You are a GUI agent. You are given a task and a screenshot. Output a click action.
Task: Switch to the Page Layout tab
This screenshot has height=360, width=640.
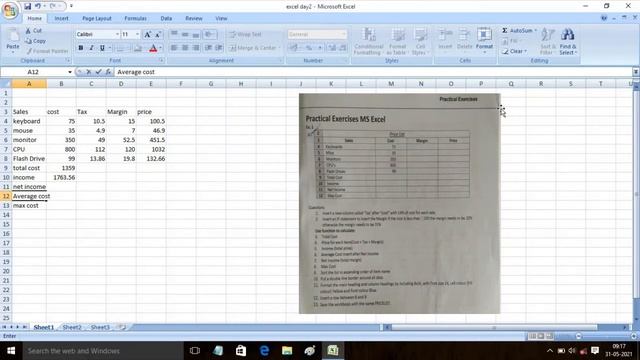point(97,18)
